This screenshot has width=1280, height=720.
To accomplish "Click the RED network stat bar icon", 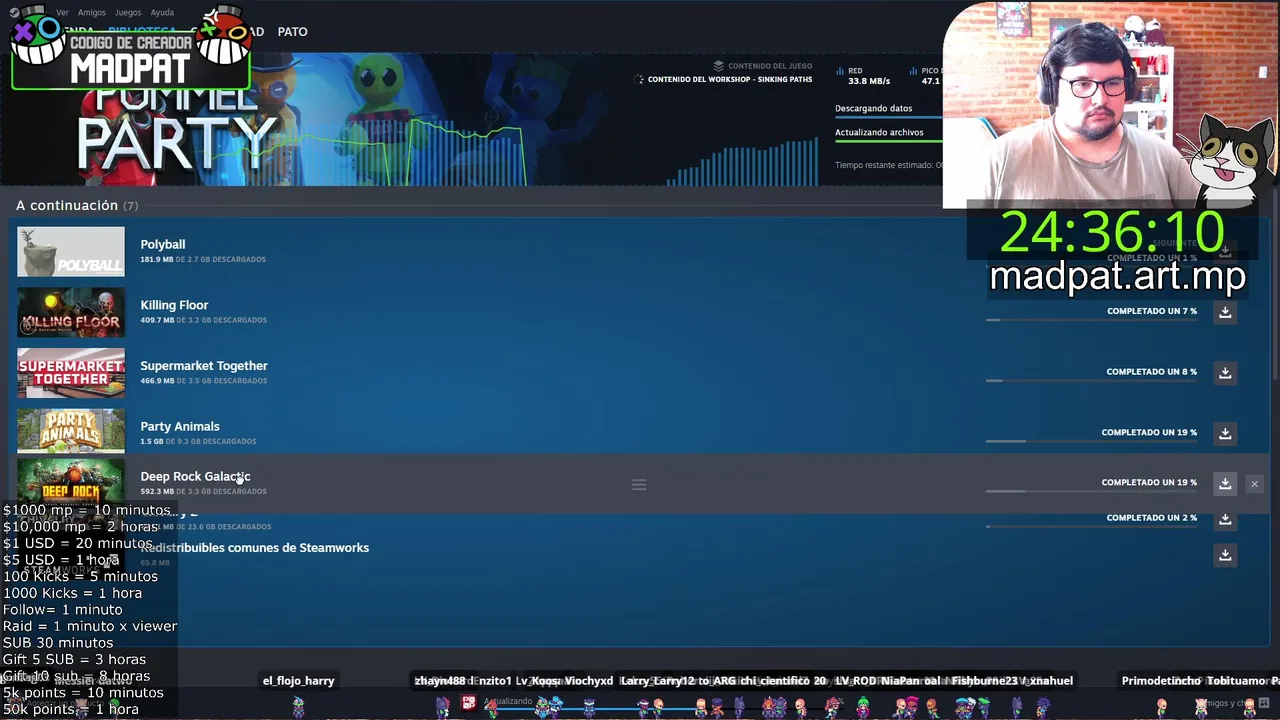I will pos(840,71).
